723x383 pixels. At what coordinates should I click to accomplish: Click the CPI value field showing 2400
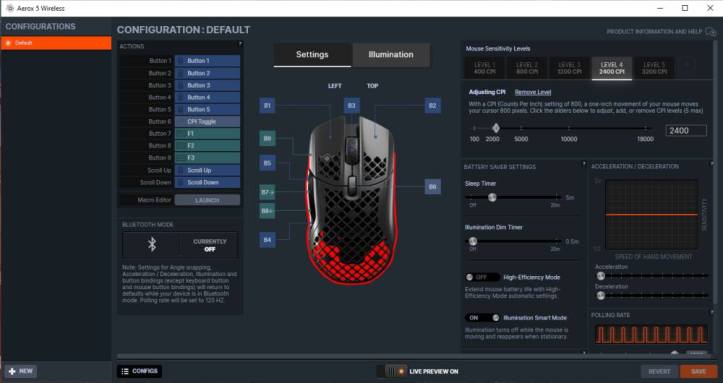coord(686,131)
